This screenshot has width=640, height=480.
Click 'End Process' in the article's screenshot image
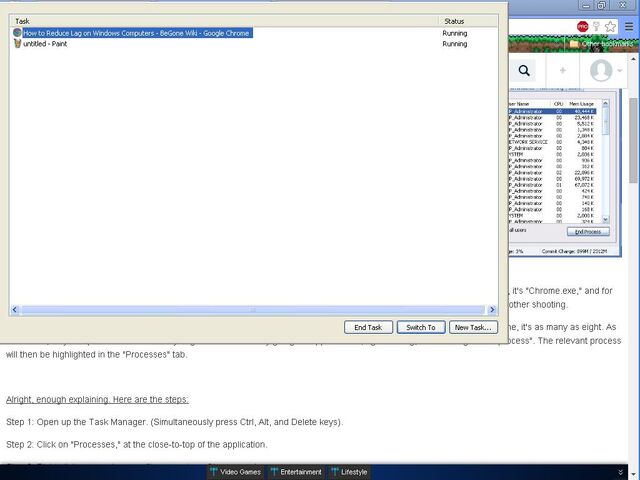coord(588,231)
